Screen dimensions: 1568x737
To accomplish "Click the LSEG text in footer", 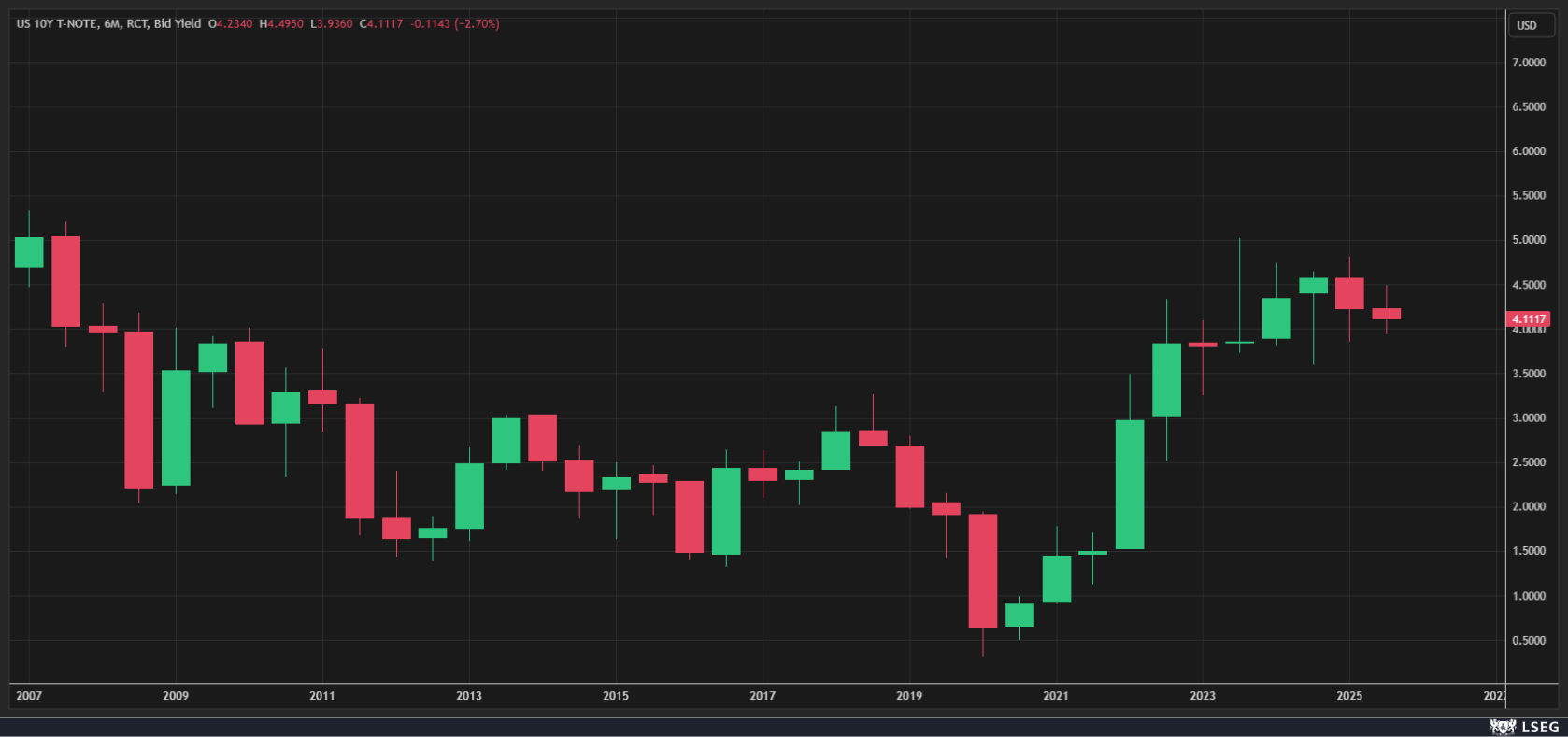I will [1540, 727].
